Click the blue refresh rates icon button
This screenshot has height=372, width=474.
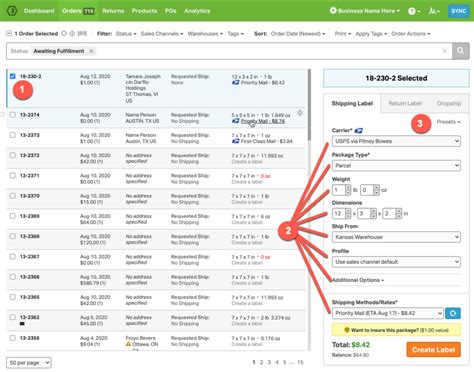453,313
